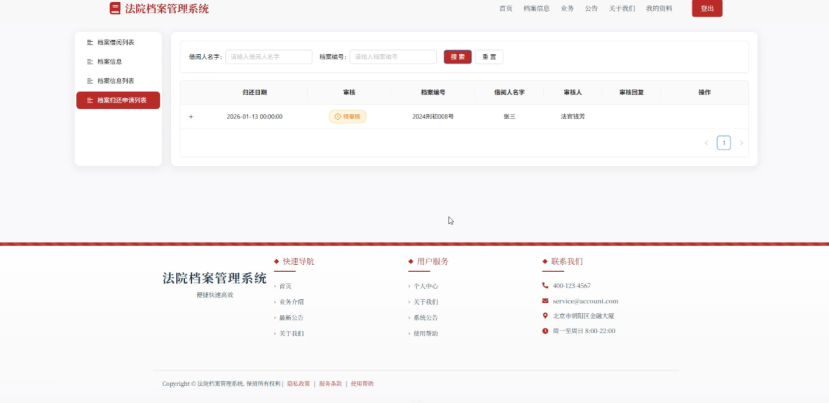Open 业务 in top navigation
Screen dimensions: 829x403
[x=567, y=8]
